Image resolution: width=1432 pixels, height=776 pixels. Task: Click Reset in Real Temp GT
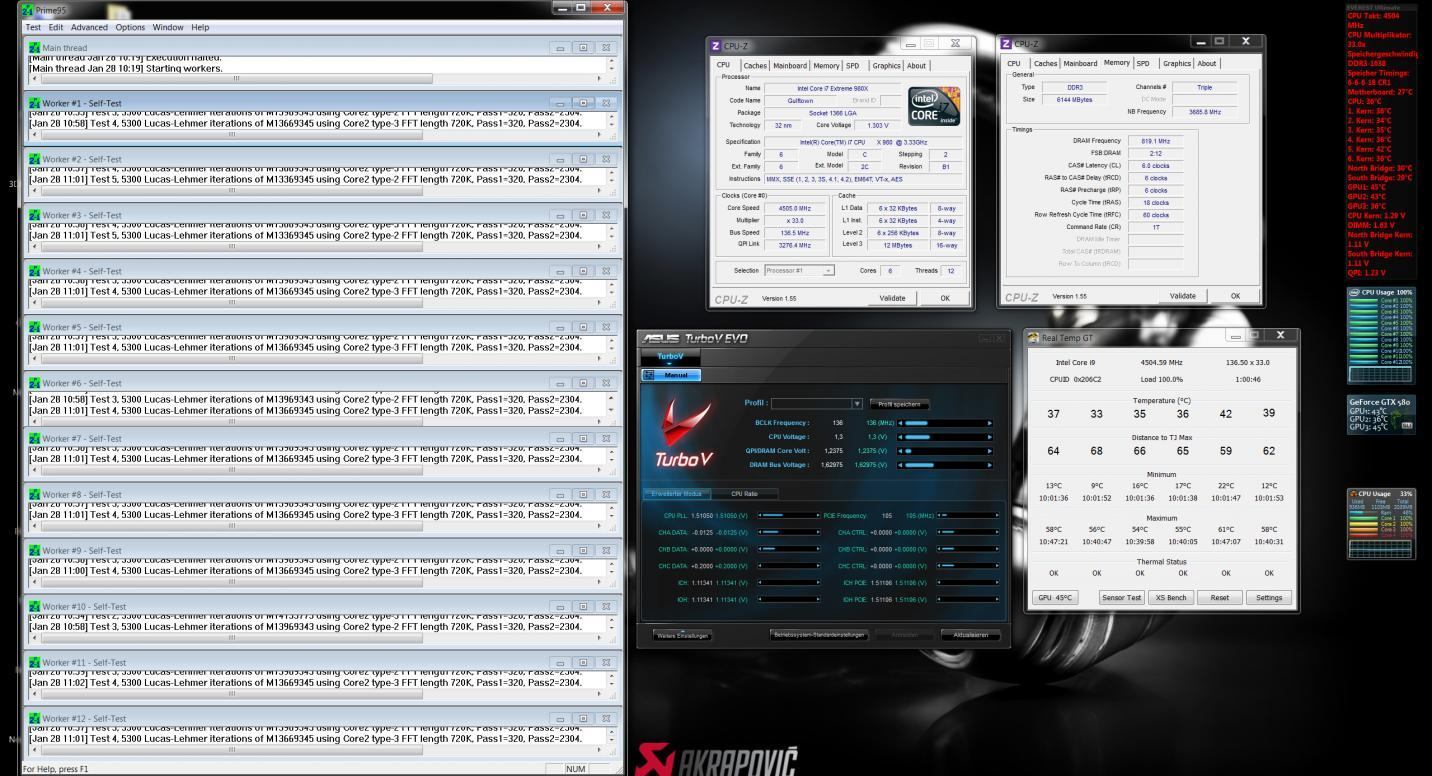[1219, 597]
